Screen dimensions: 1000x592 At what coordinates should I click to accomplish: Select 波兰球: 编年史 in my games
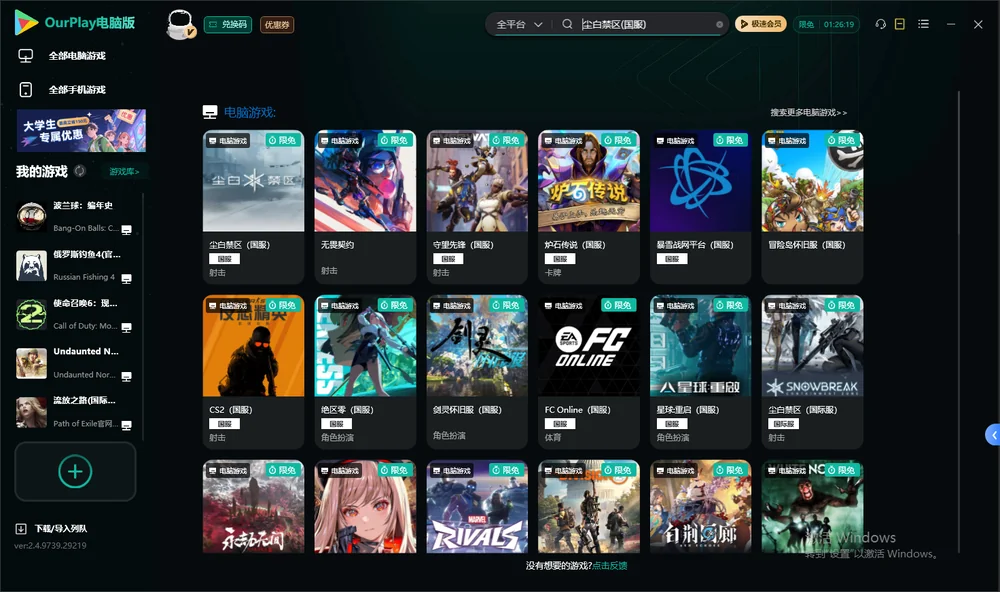75,217
